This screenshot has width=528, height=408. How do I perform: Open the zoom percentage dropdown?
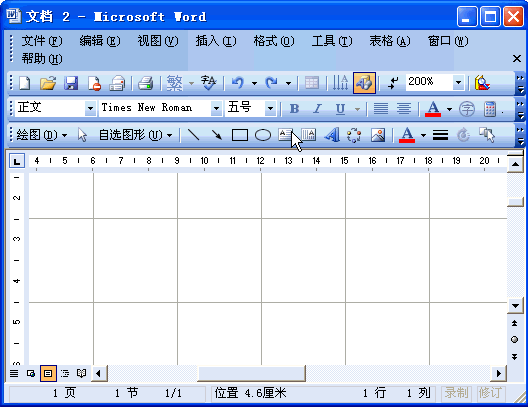click(x=458, y=82)
